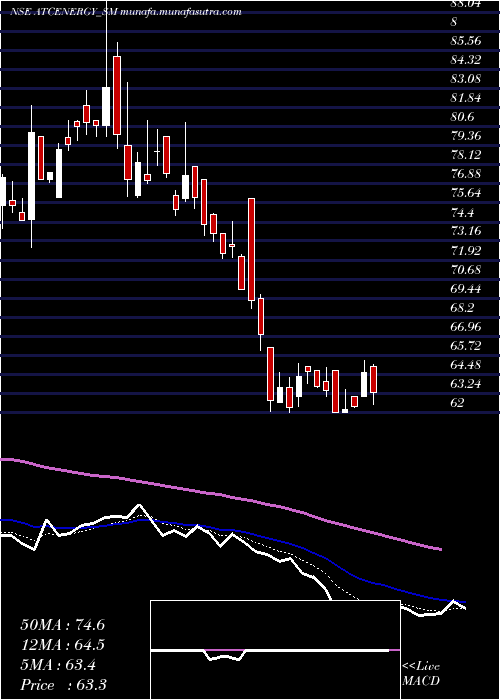Click the 80.6 price axis label
This screenshot has height=700, width=500.
click(x=462, y=117)
